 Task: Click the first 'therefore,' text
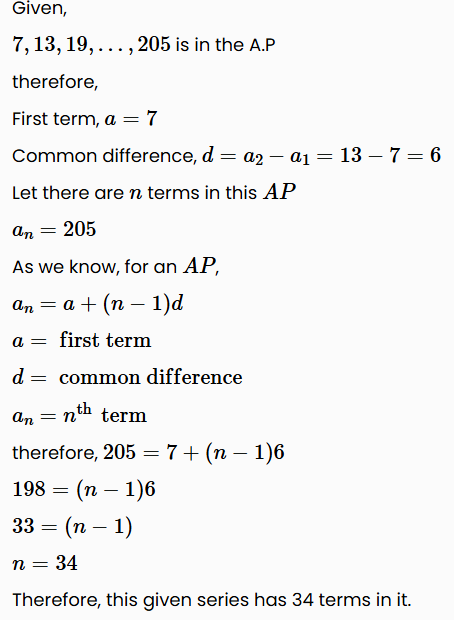(x=55, y=82)
